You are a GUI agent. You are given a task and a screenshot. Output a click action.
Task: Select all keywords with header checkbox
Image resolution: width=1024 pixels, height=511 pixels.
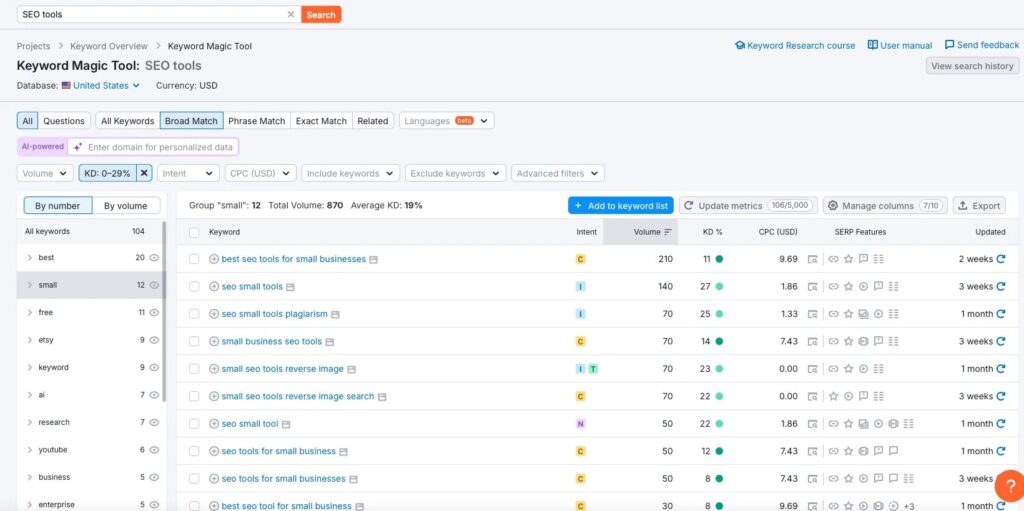(194, 232)
